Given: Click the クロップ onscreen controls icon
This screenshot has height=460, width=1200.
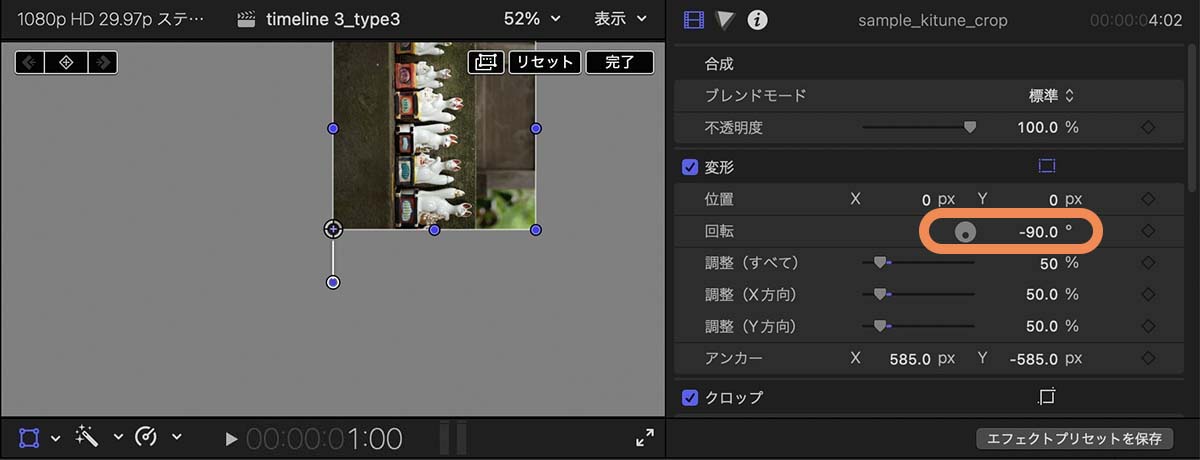Looking at the screenshot, I should (x=1047, y=397).
